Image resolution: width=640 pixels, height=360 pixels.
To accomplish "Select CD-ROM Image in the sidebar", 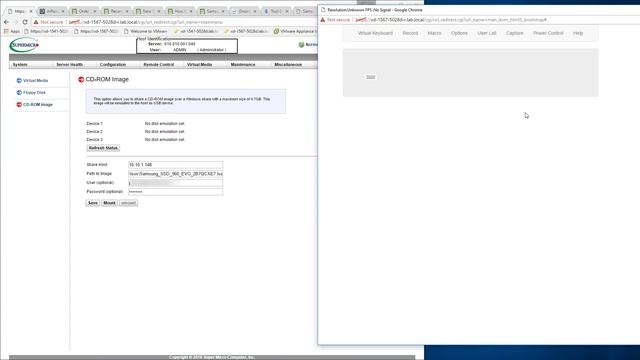I will (x=38, y=104).
